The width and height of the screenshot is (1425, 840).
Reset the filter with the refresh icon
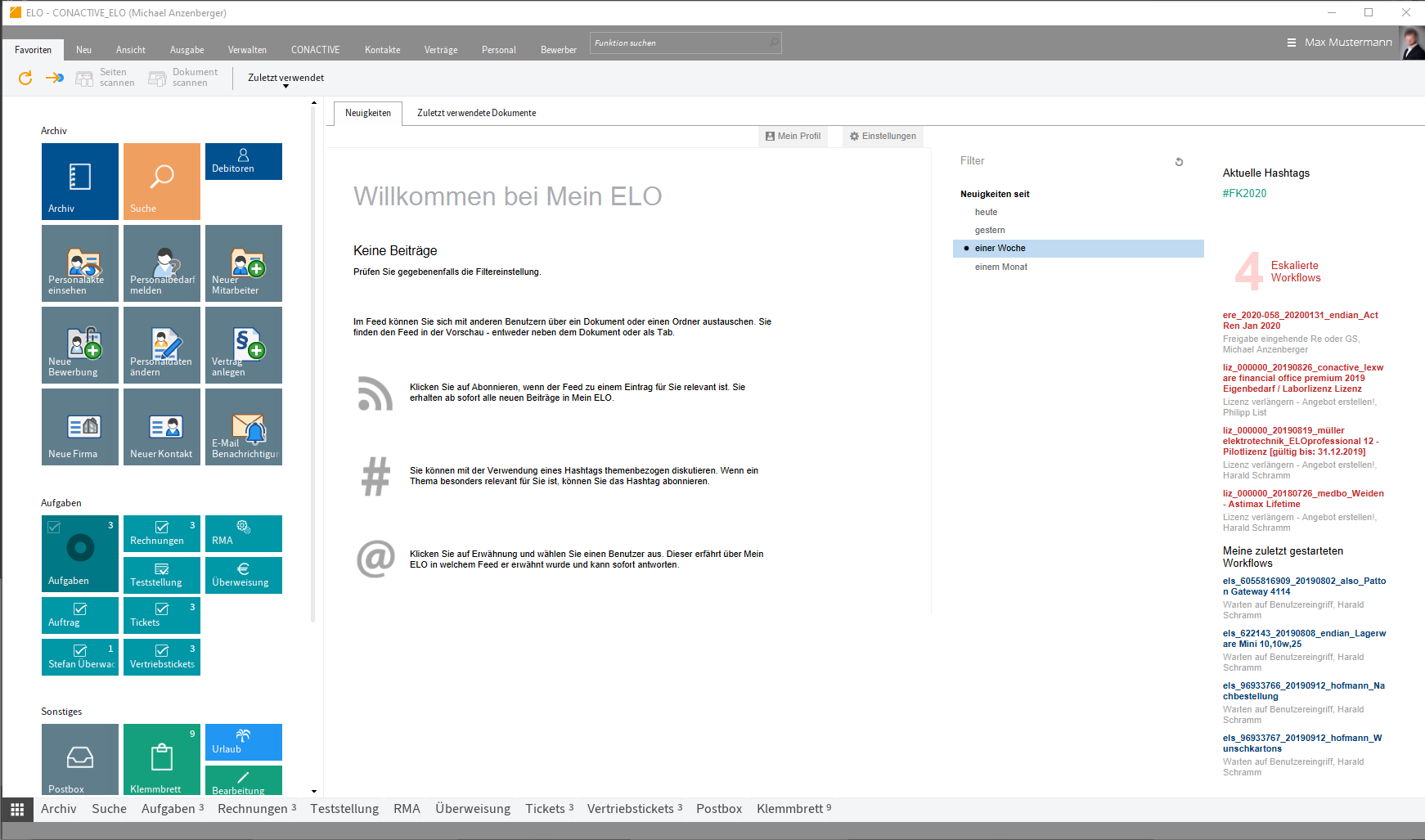click(1179, 162)
